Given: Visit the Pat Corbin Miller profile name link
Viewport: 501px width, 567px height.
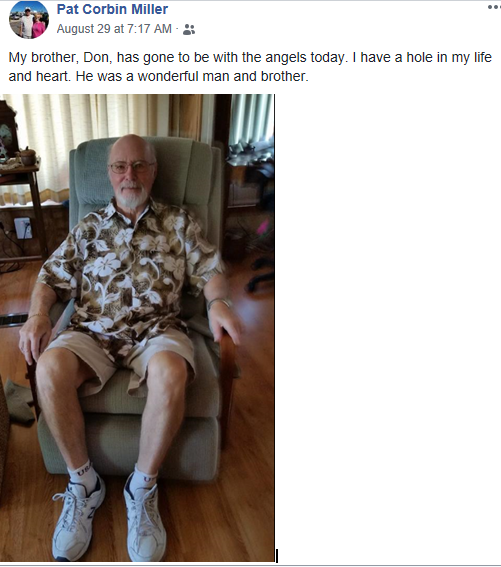Looking at the screenshot, I should point(112,9).
